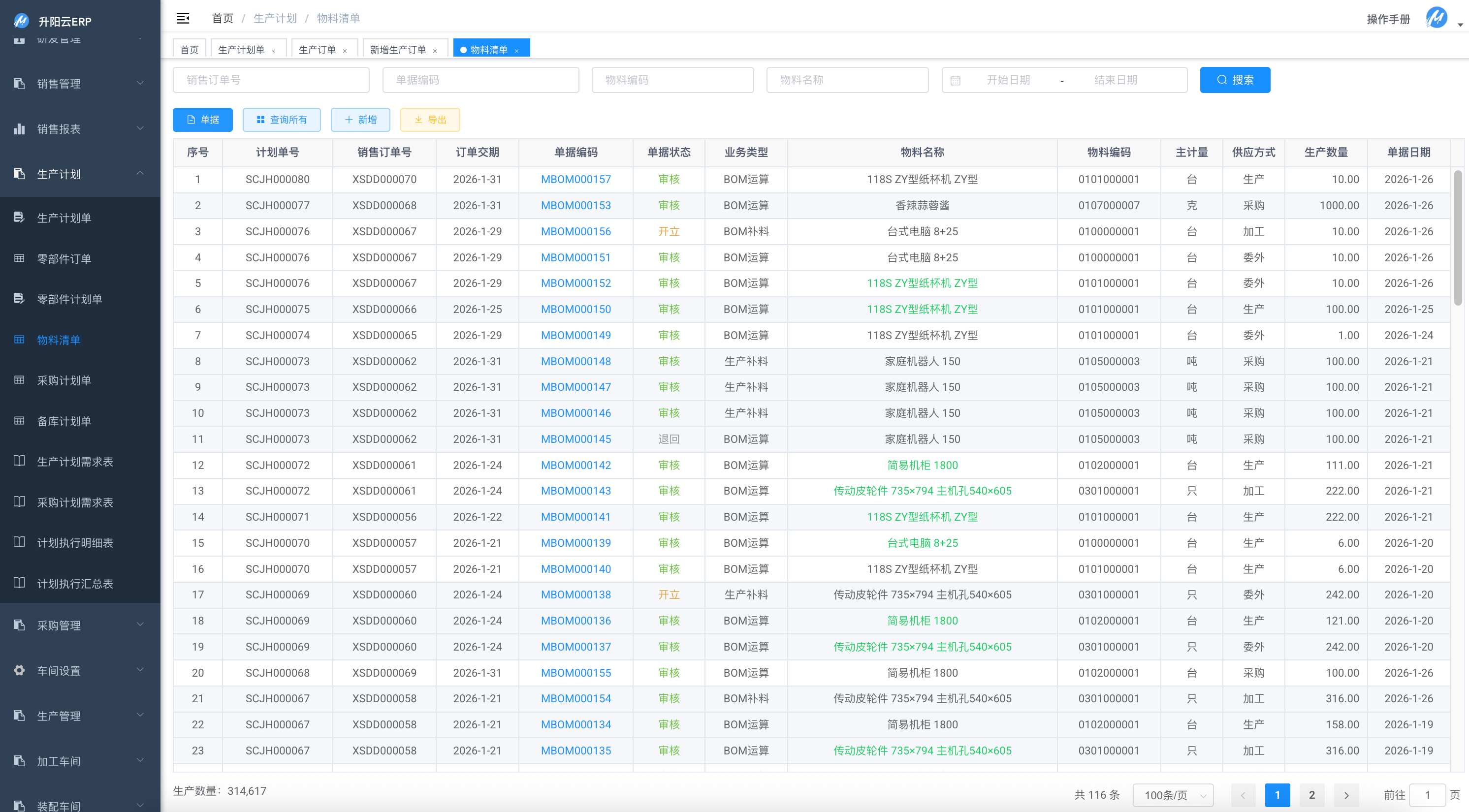The image size is (1469, 812).
Task: Close the 生产计划单 tab with its x
Action: pos(274,51)
